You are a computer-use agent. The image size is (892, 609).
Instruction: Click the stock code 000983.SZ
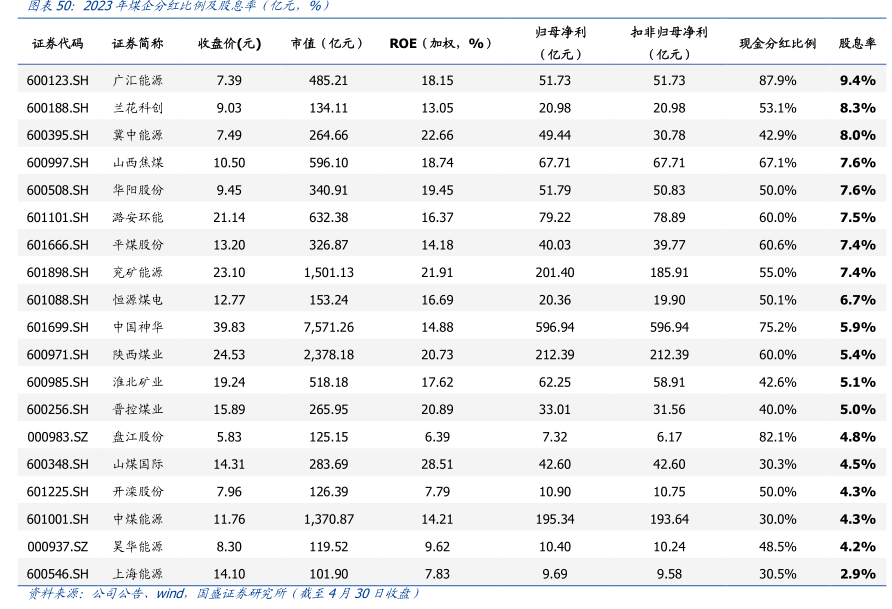57,437
